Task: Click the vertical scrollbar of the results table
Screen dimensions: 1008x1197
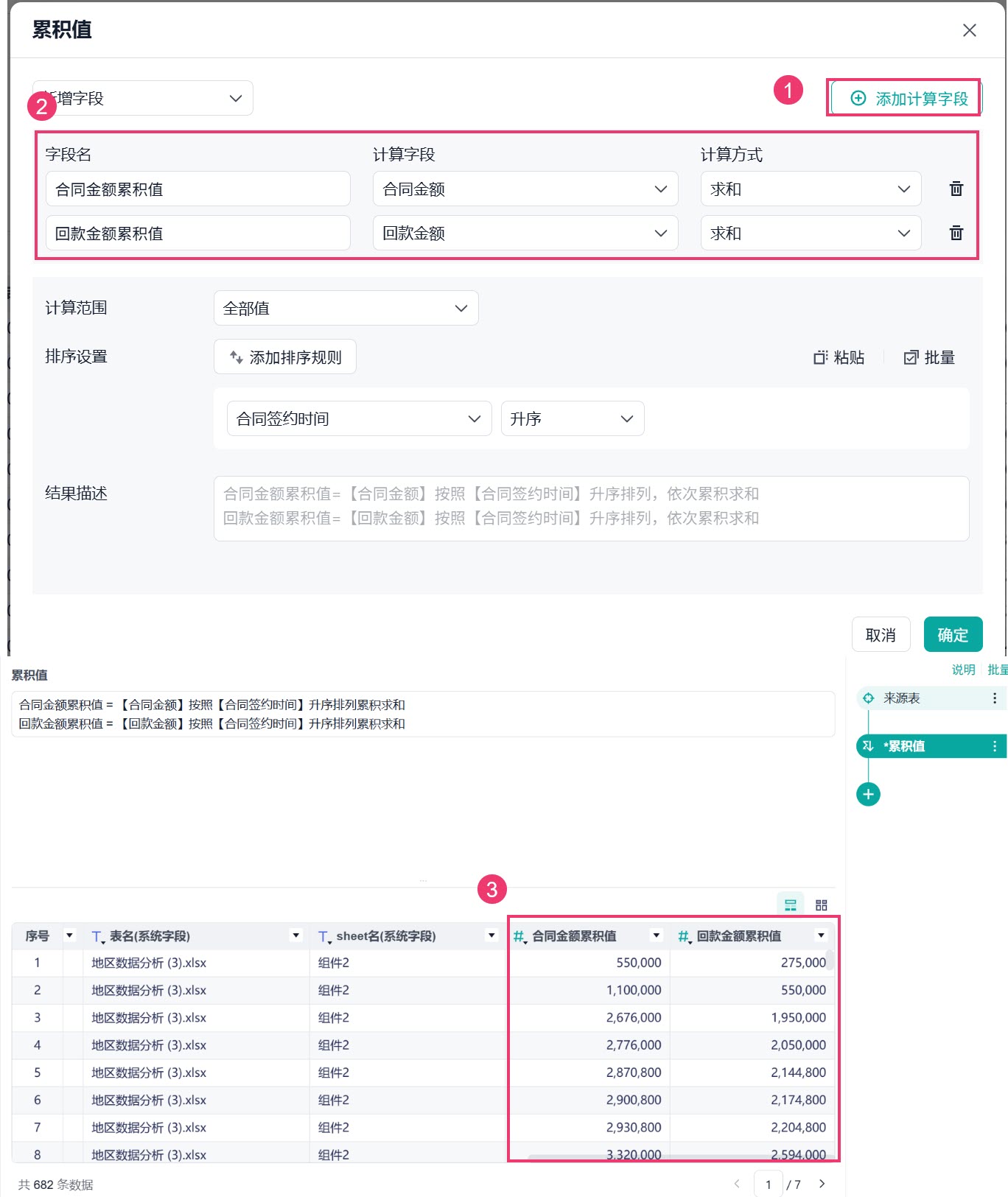Action: tap(830, 961)
